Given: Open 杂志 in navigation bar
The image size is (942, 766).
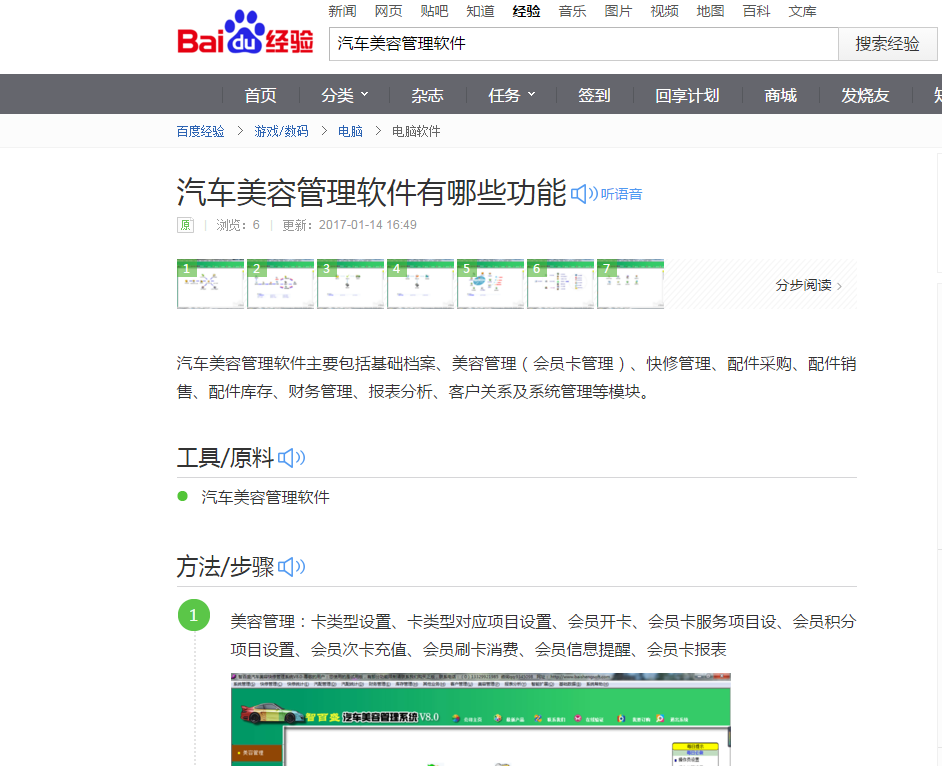Looking at the screenshot, I should coord(427,96).
